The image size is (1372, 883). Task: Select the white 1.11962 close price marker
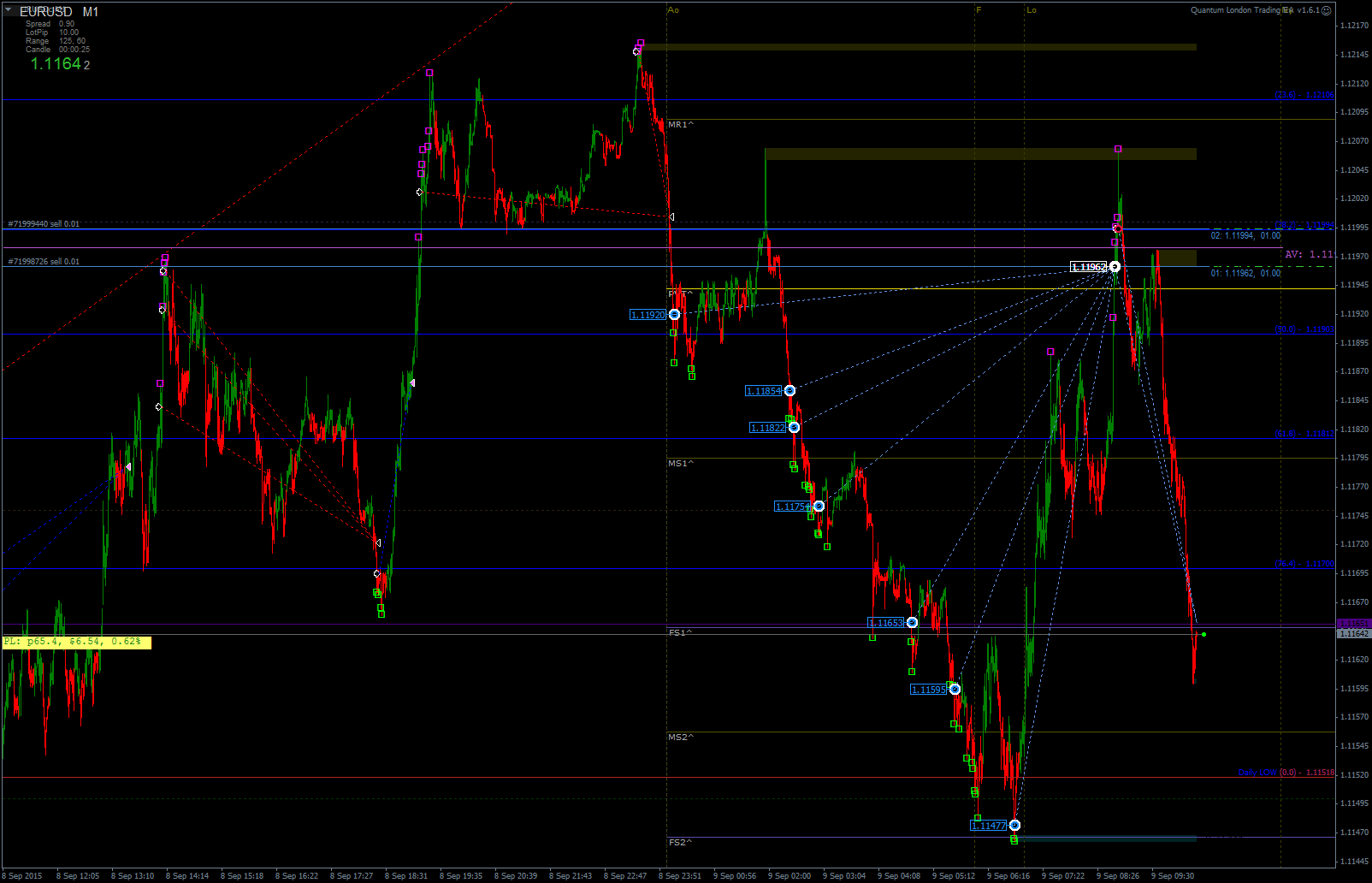coord(1088,267)
